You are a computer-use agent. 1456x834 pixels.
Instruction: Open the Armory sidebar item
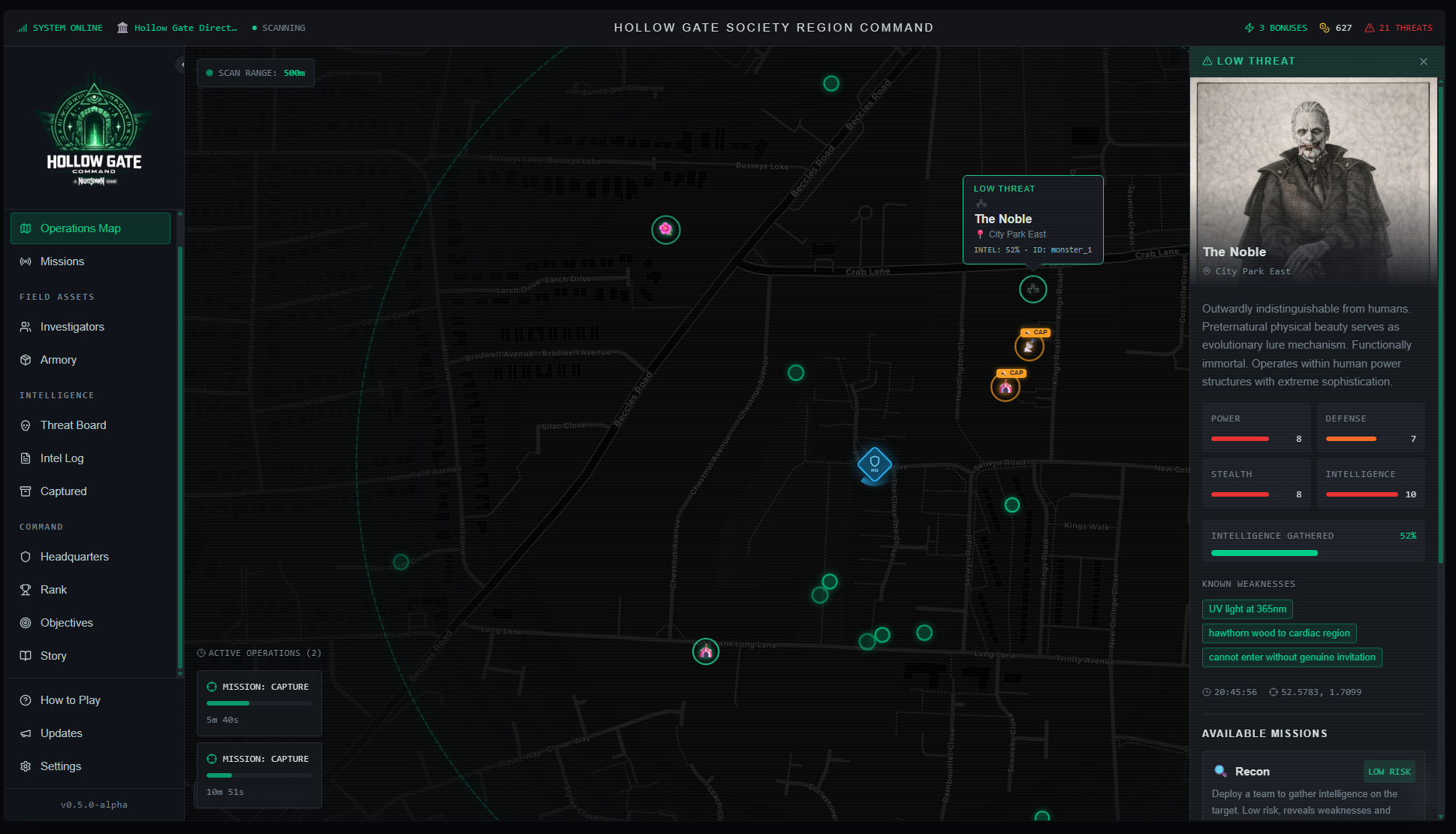(x=59, y=360)
